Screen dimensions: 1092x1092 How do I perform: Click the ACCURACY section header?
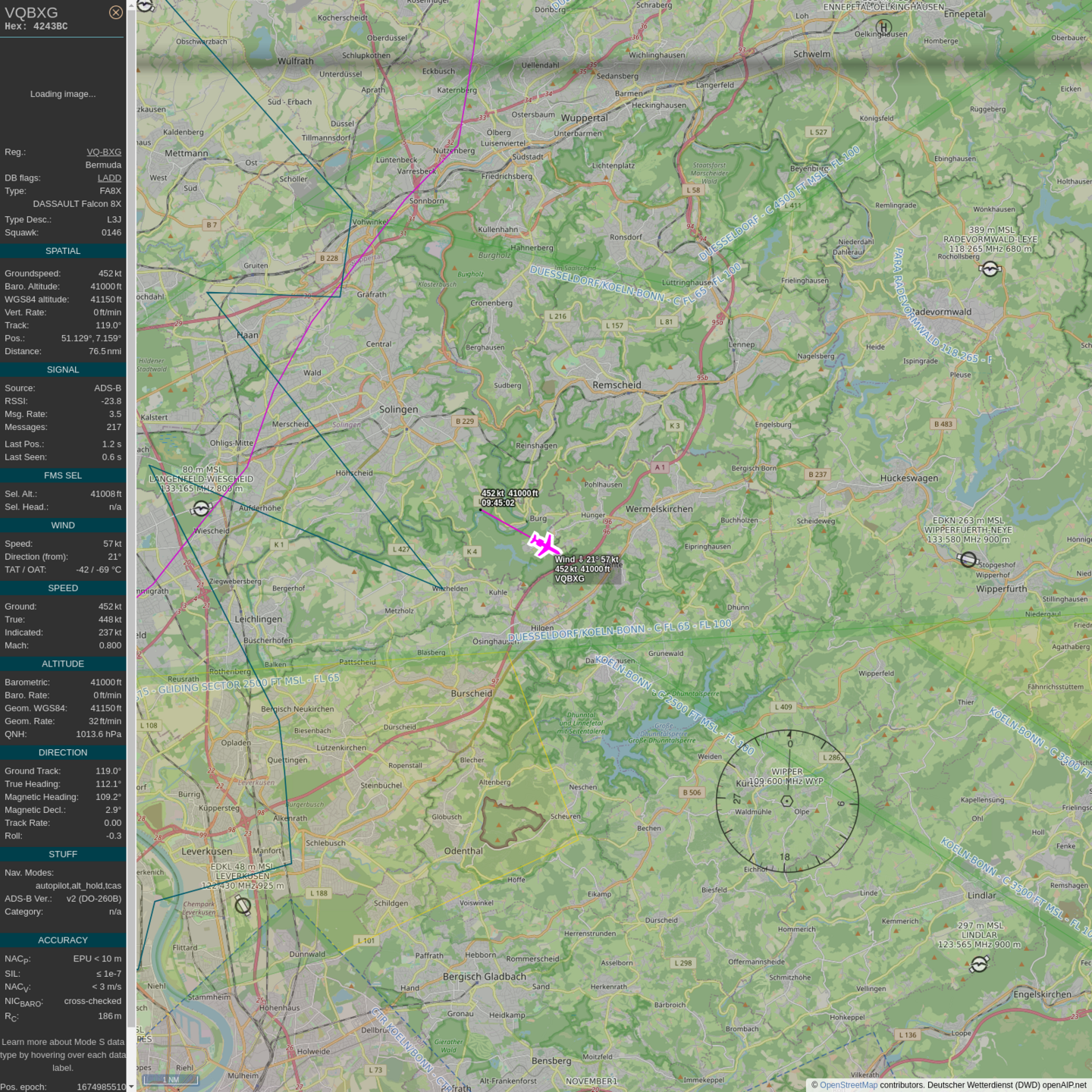(63, 940)
